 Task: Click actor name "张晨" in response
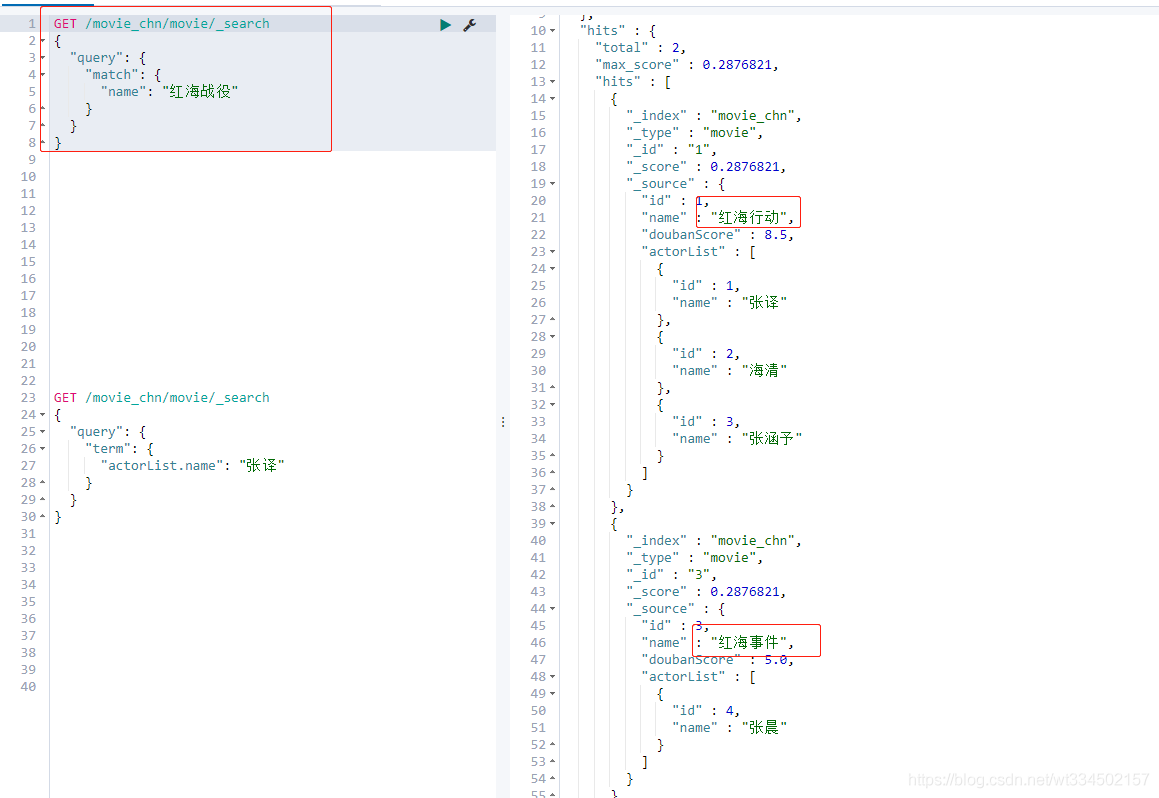point(764,727)
